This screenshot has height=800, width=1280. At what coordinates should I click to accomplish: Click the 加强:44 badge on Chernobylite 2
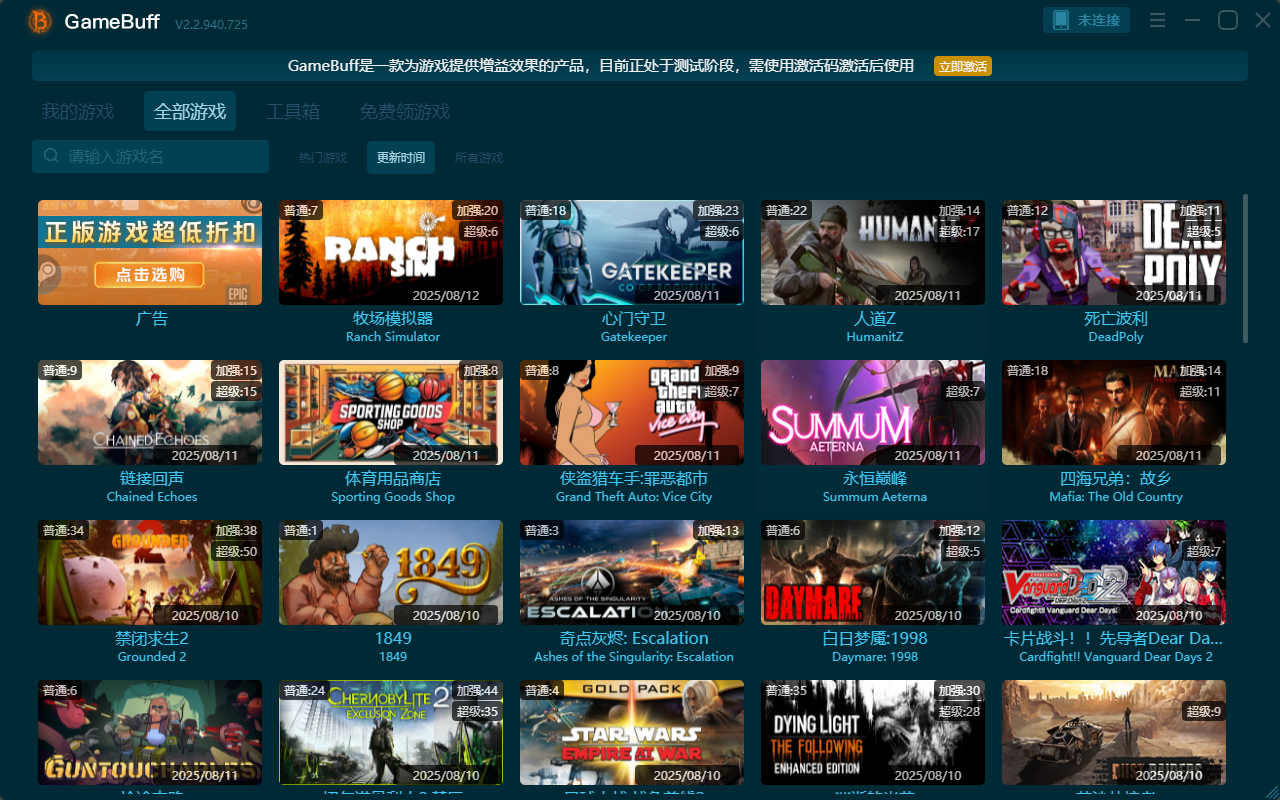(x=477, y=690)
